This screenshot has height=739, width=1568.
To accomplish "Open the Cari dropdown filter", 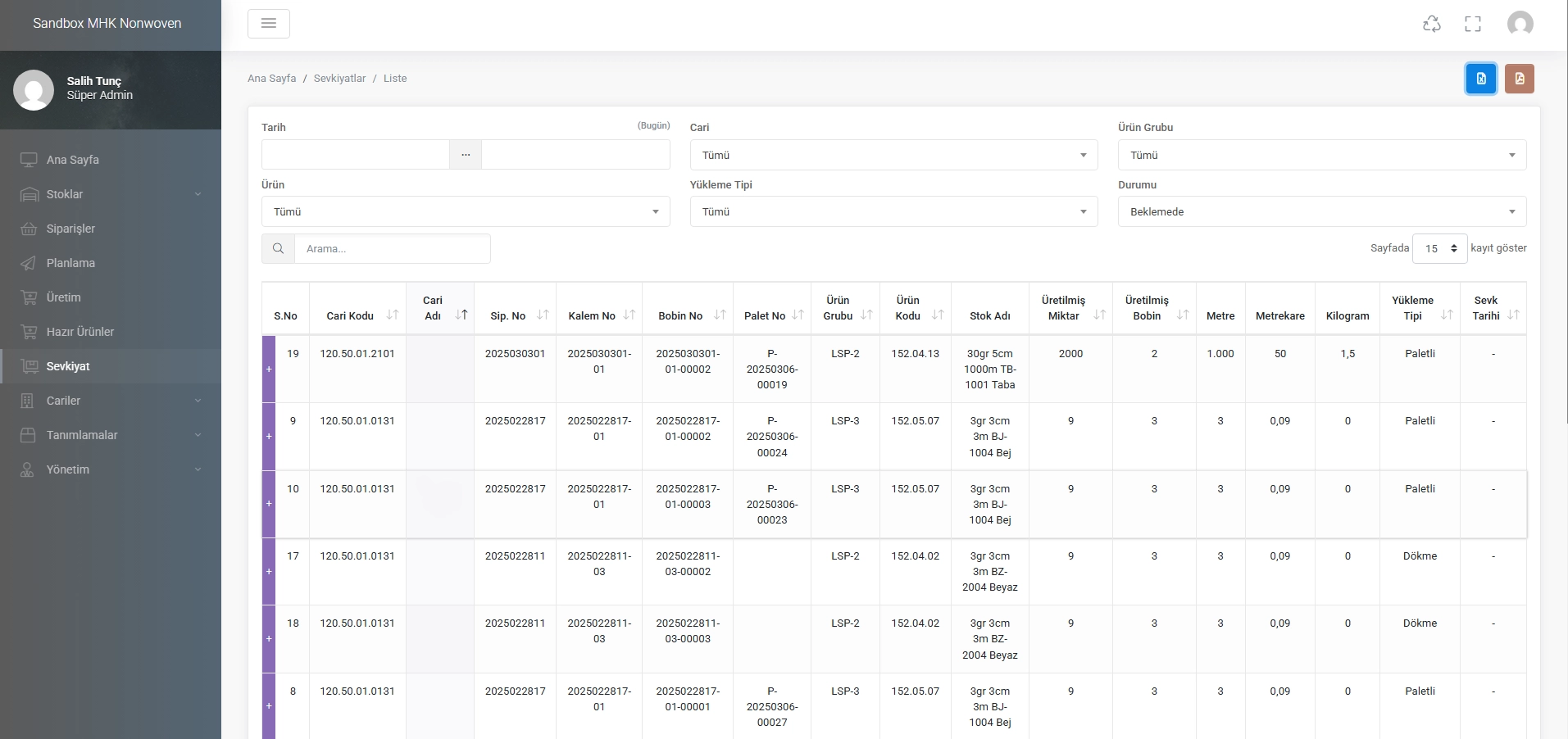I will (893, 155).
